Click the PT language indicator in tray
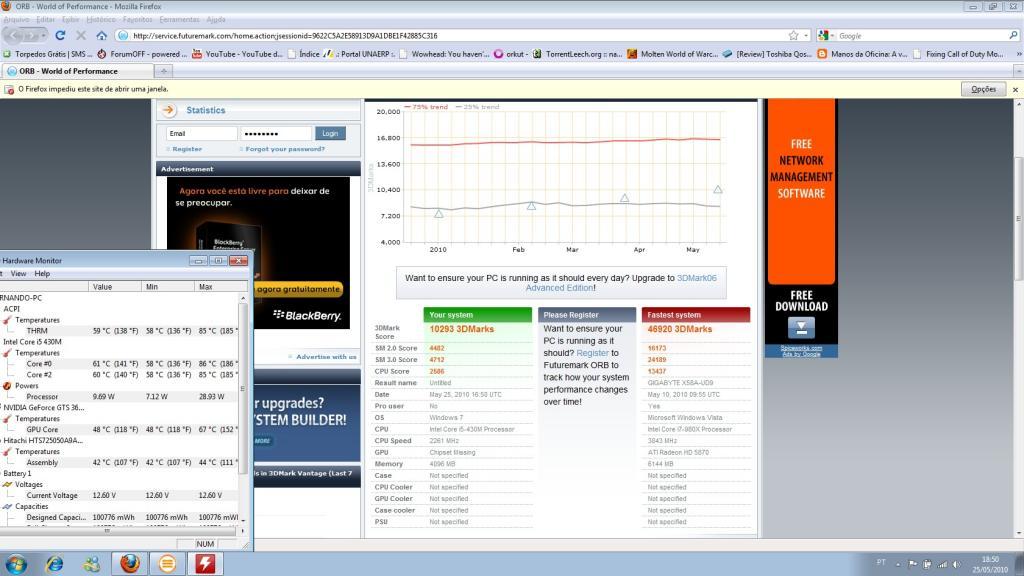This screenshot has width=1024, height=576. click(x=881, y=562)
